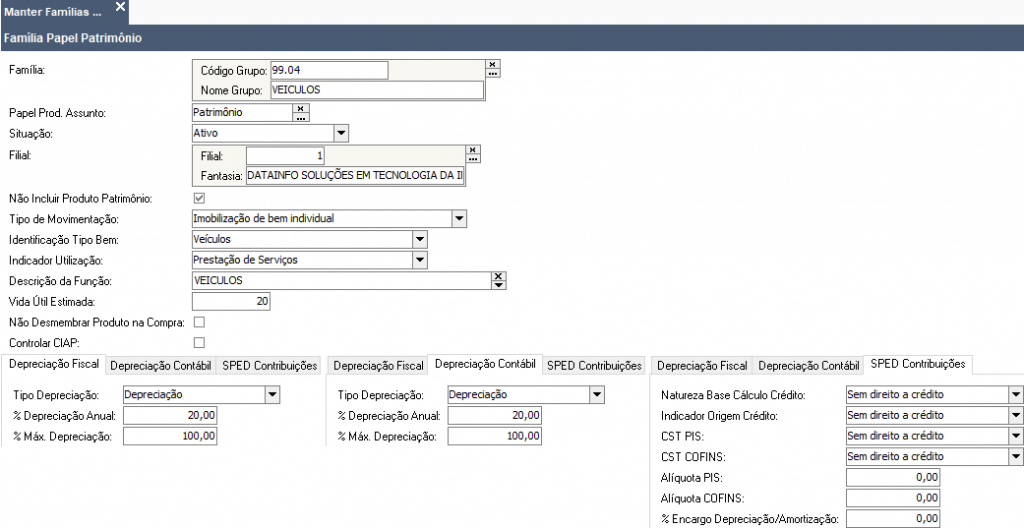
Task: Open the Filial lookup (... button)
Action: coord(473,158)
